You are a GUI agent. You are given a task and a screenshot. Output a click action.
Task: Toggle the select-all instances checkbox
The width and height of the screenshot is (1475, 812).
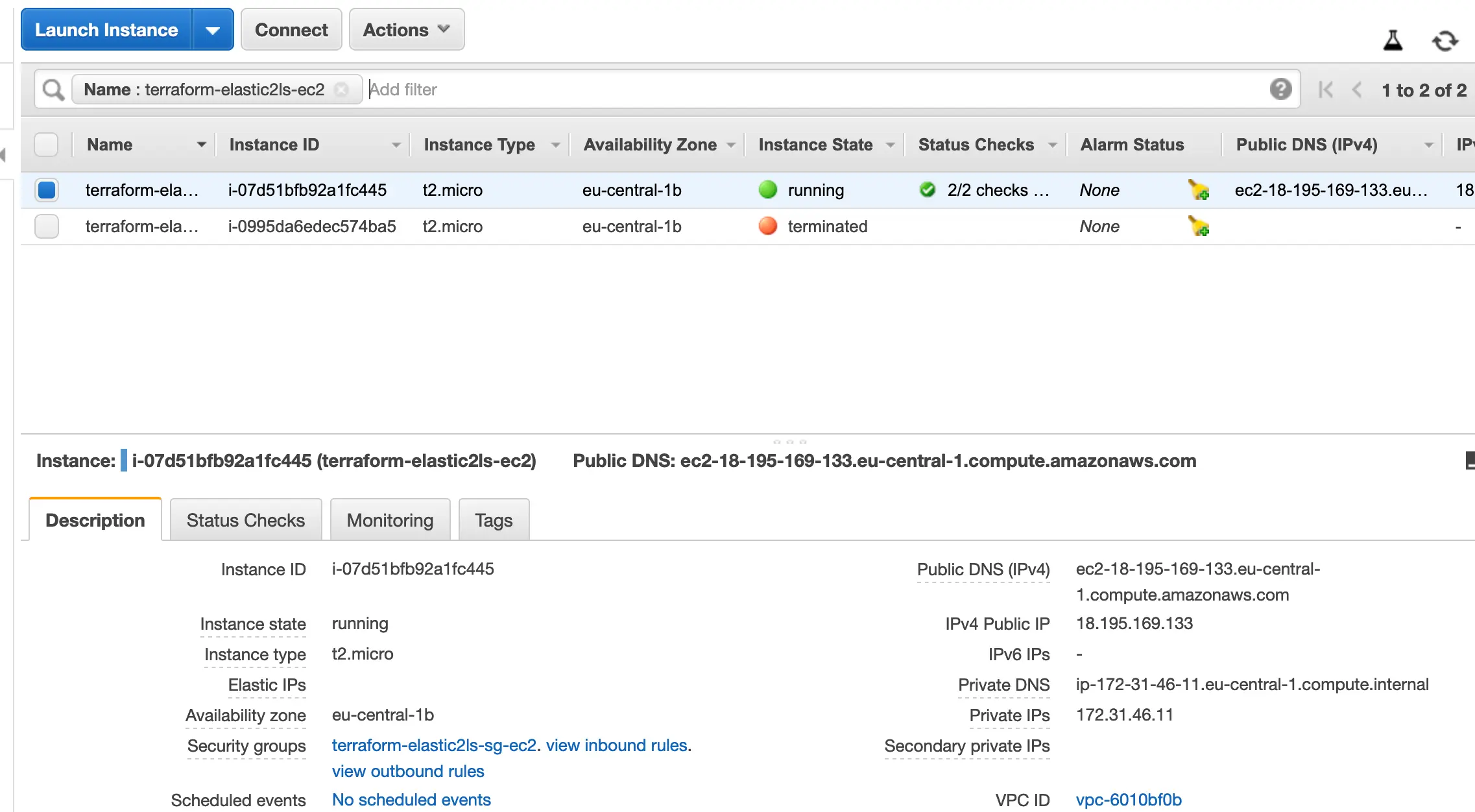(x=46, y=145)
